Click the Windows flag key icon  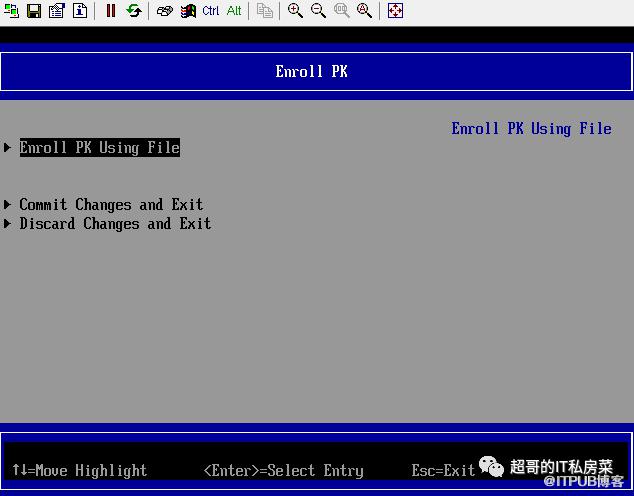coord(188,11)
